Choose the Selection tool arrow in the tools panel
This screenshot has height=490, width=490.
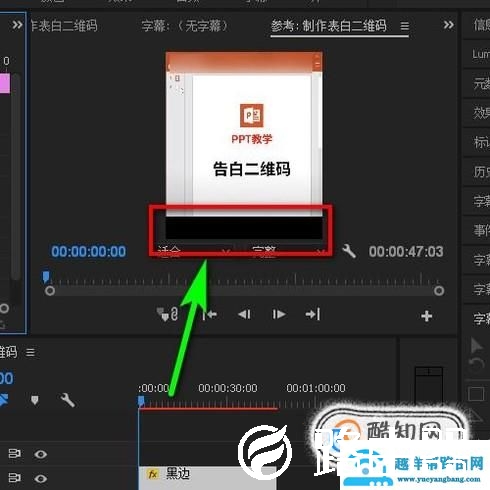point(476,346)
